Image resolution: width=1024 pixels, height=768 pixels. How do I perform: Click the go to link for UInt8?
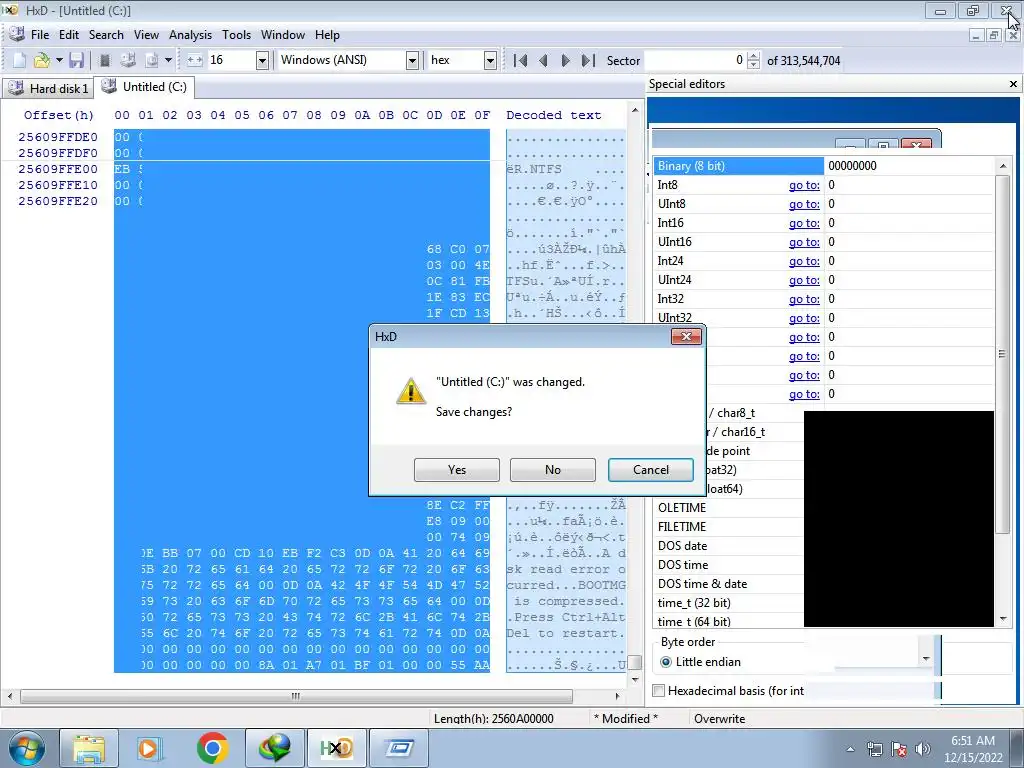[x=804, y=204]
